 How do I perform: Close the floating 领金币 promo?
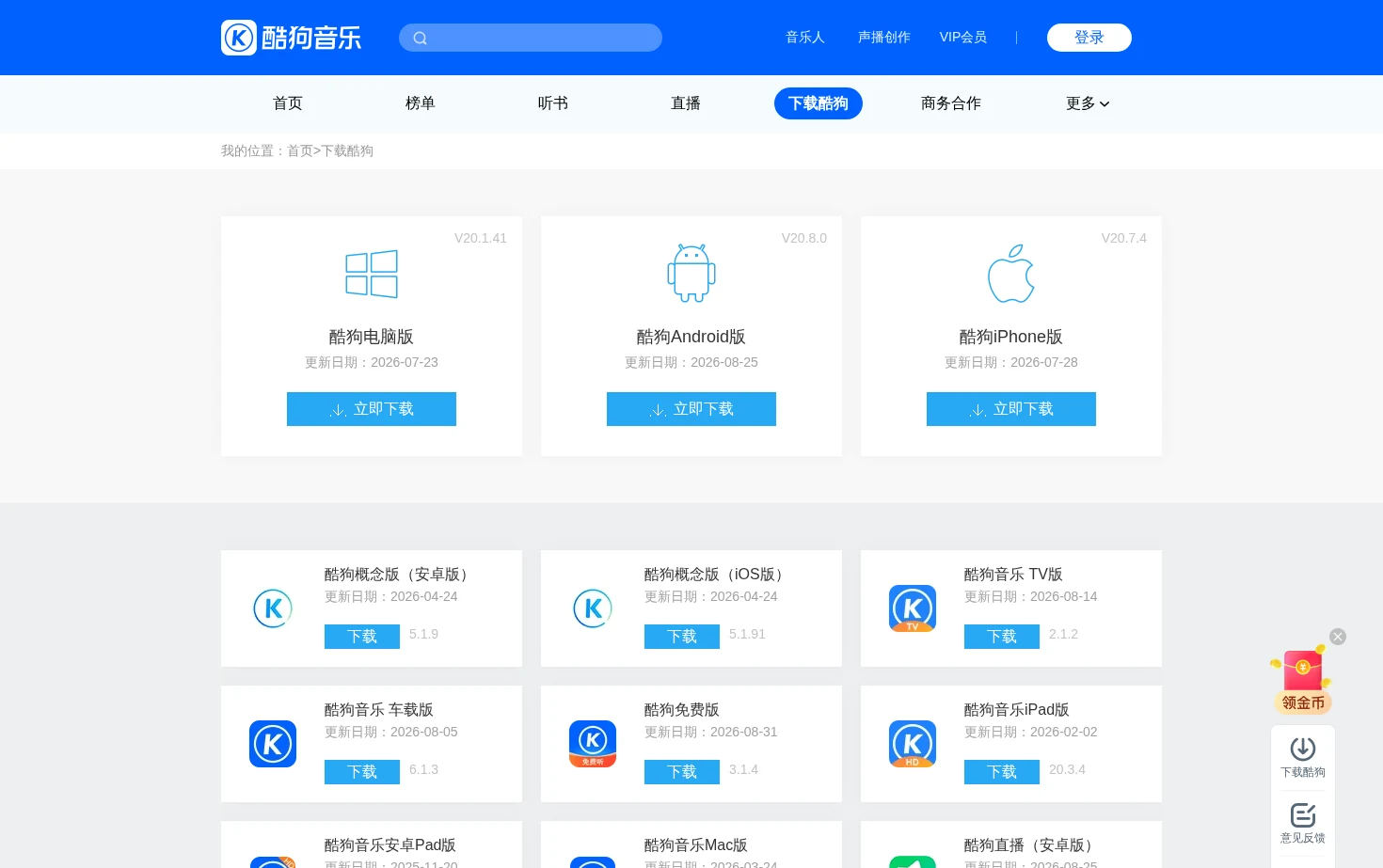pos(1338,637)
